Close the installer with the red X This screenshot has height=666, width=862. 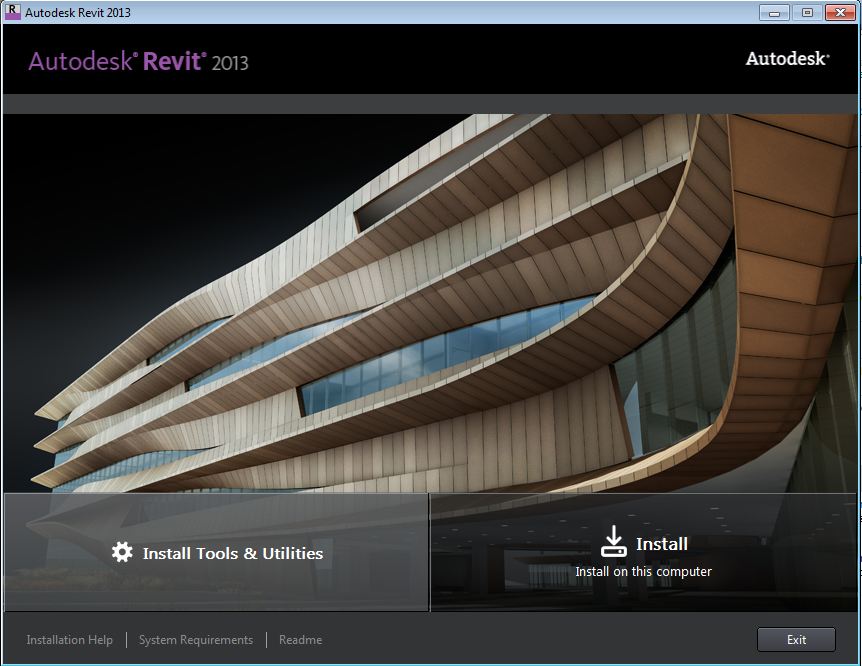point(840,12)
